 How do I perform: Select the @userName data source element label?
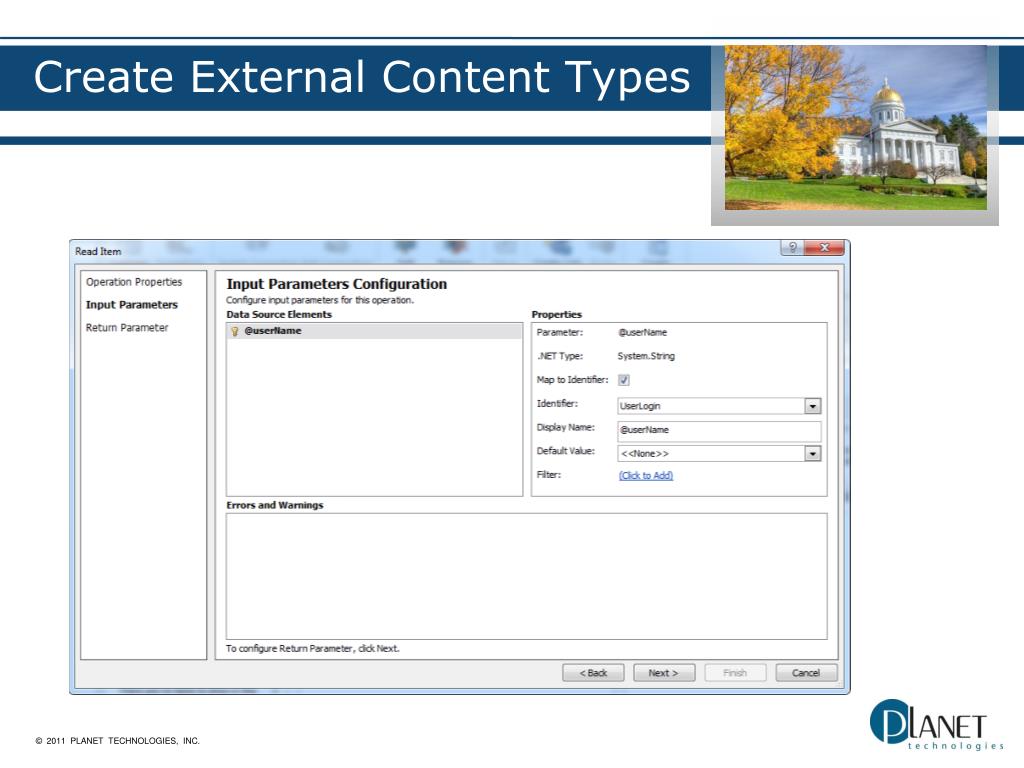[273, 331]
